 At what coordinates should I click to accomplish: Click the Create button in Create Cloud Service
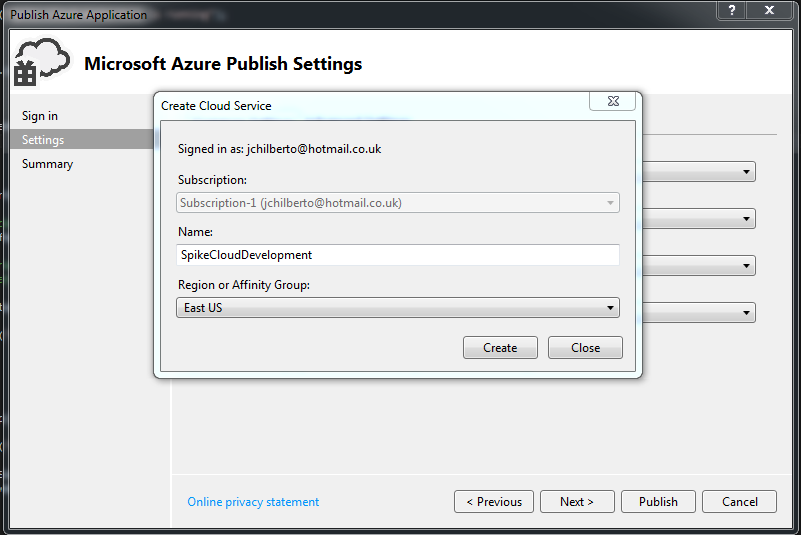500,347
